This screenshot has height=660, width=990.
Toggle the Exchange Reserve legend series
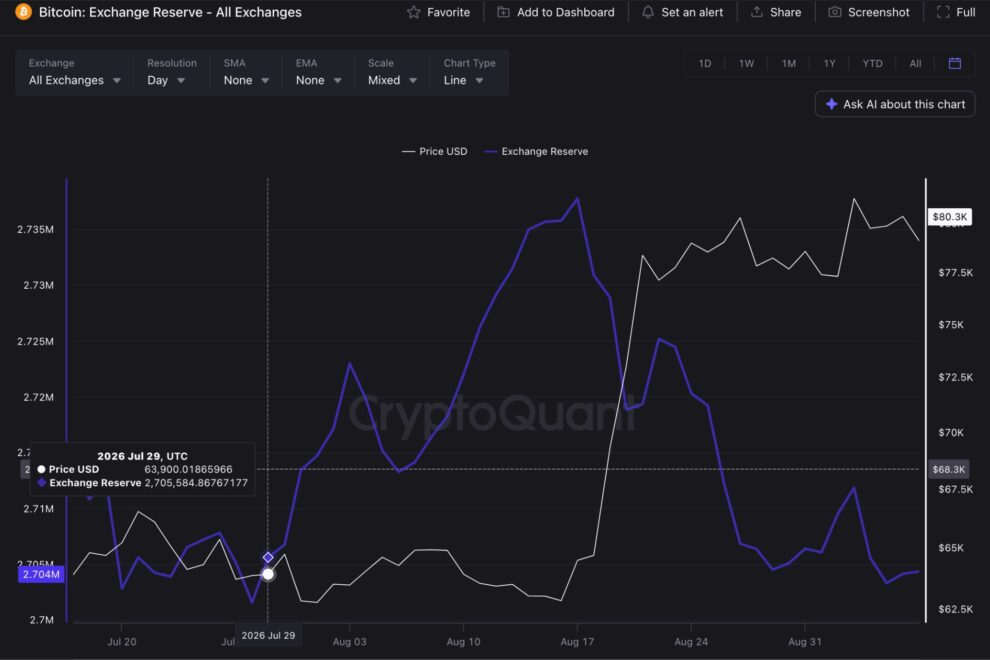tap(536, 152)
